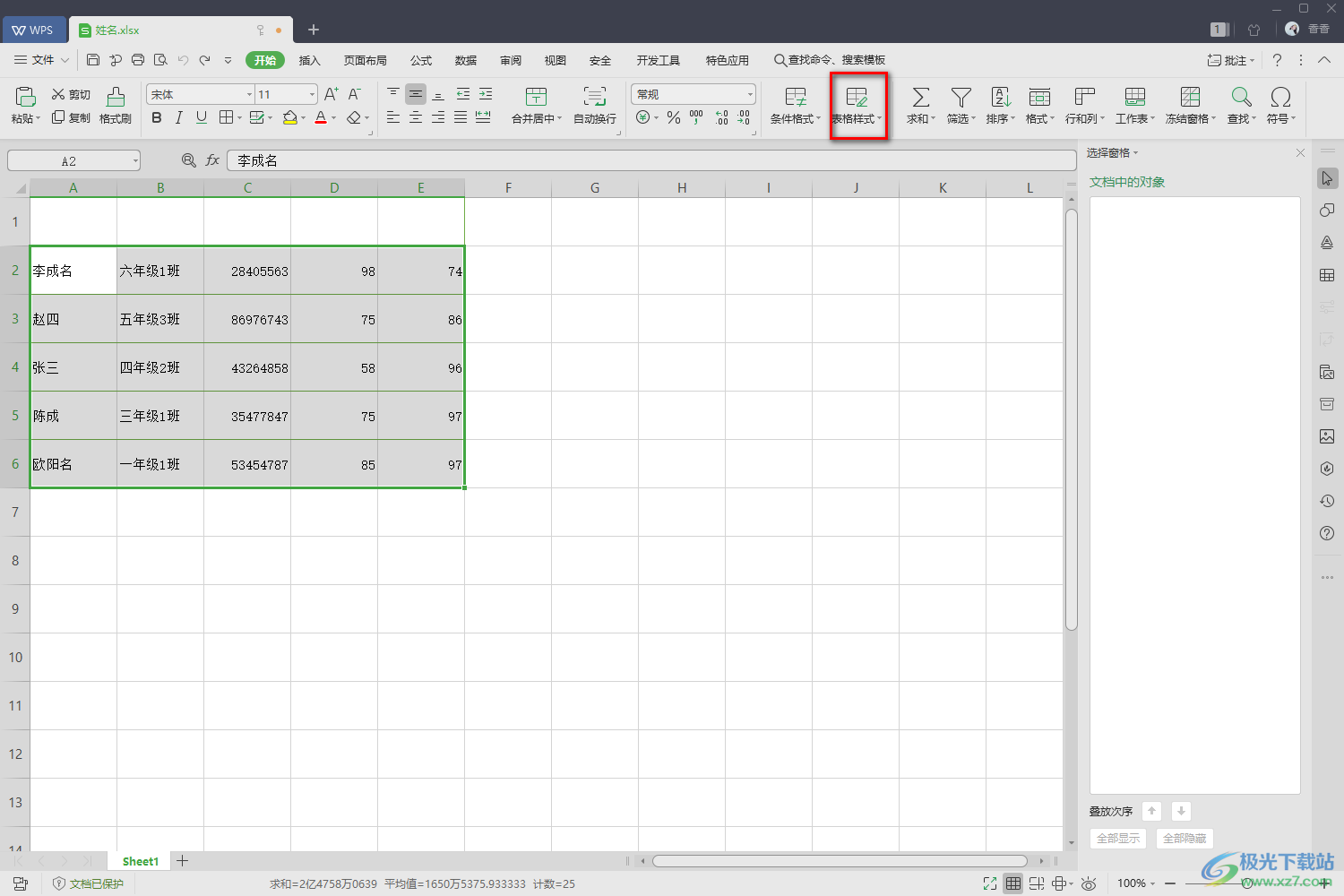Switch to the 插入 tab

point(309,60)
